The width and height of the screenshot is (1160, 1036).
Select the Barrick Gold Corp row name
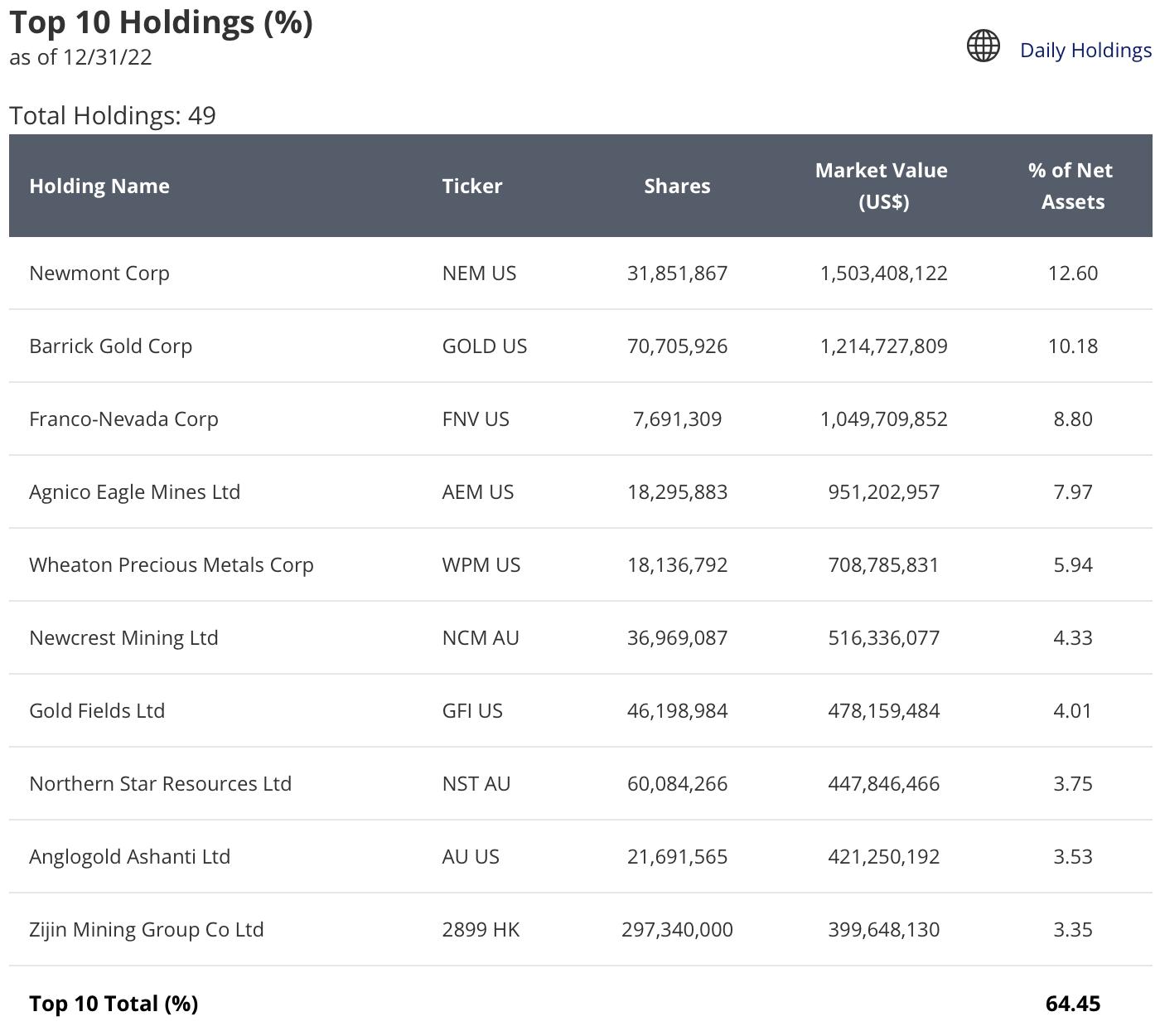coord(110,346)
